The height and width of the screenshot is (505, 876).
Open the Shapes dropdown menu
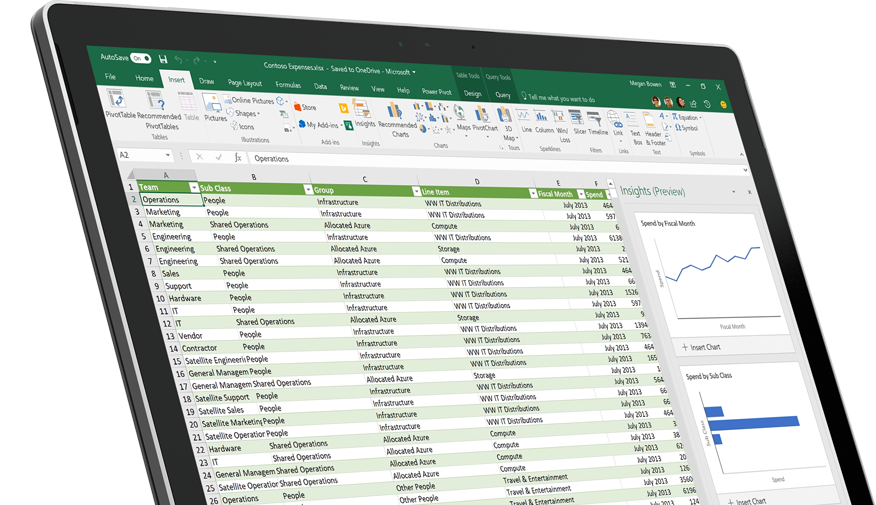pyautogui.click(x=245, y=114)
